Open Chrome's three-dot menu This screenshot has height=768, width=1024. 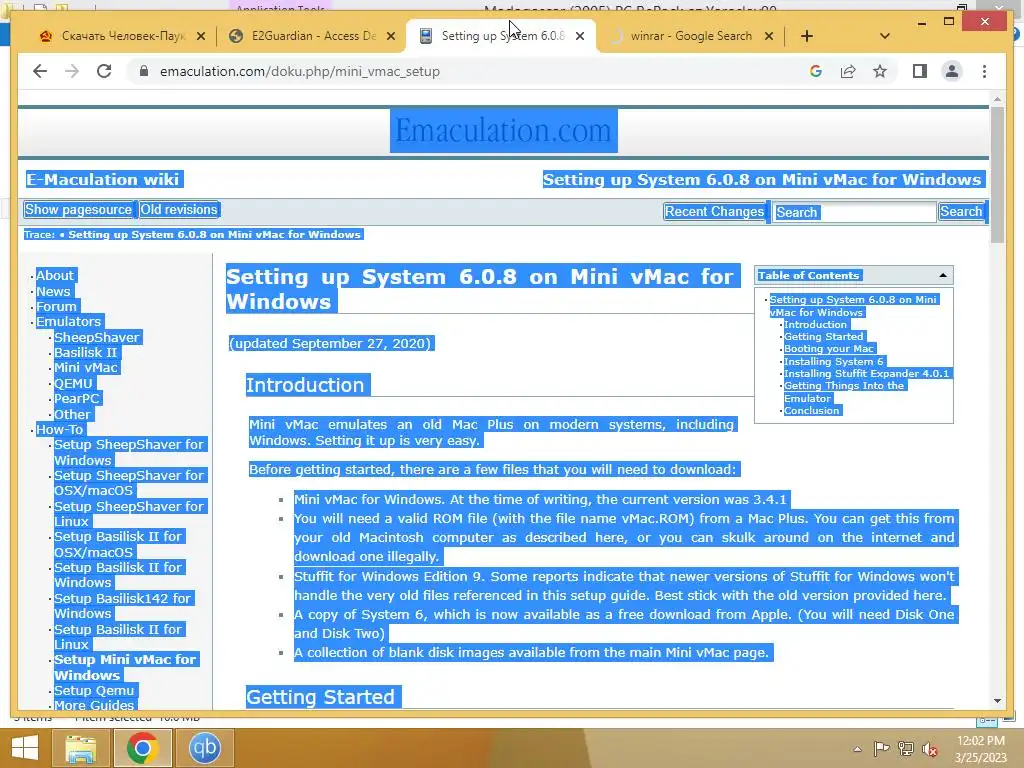984,71
